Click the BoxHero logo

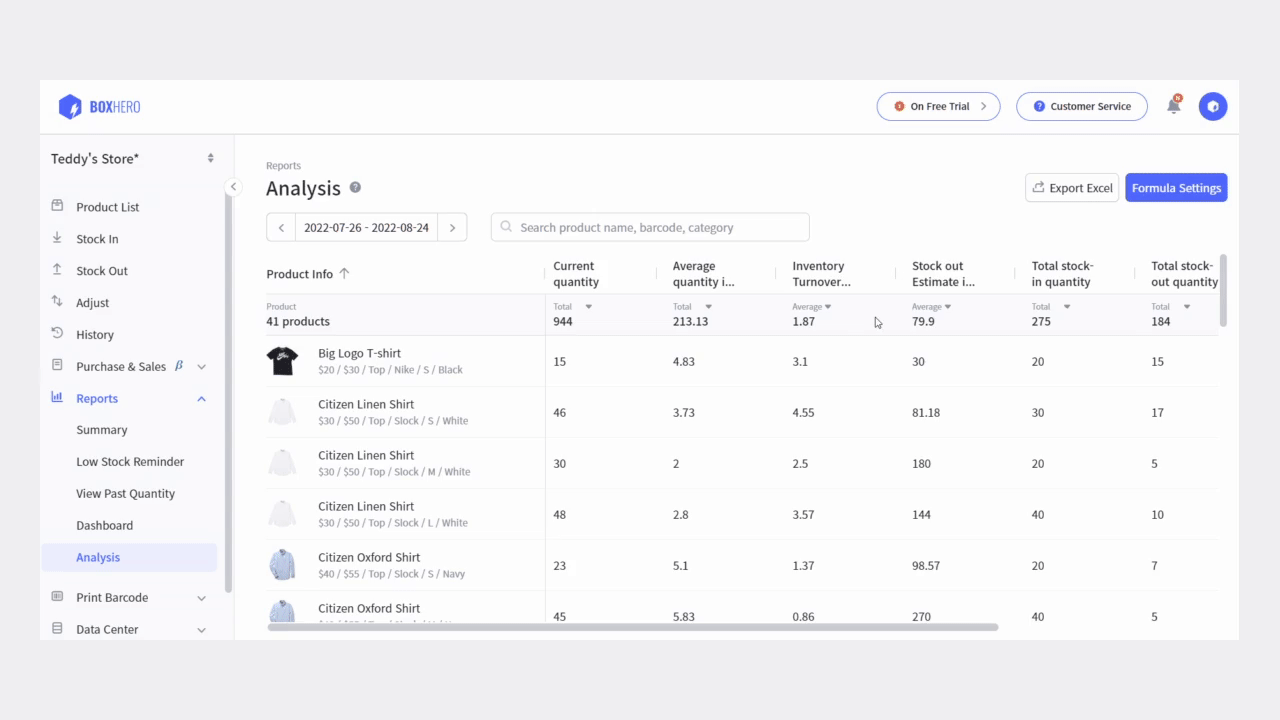[x=99, y=106]
